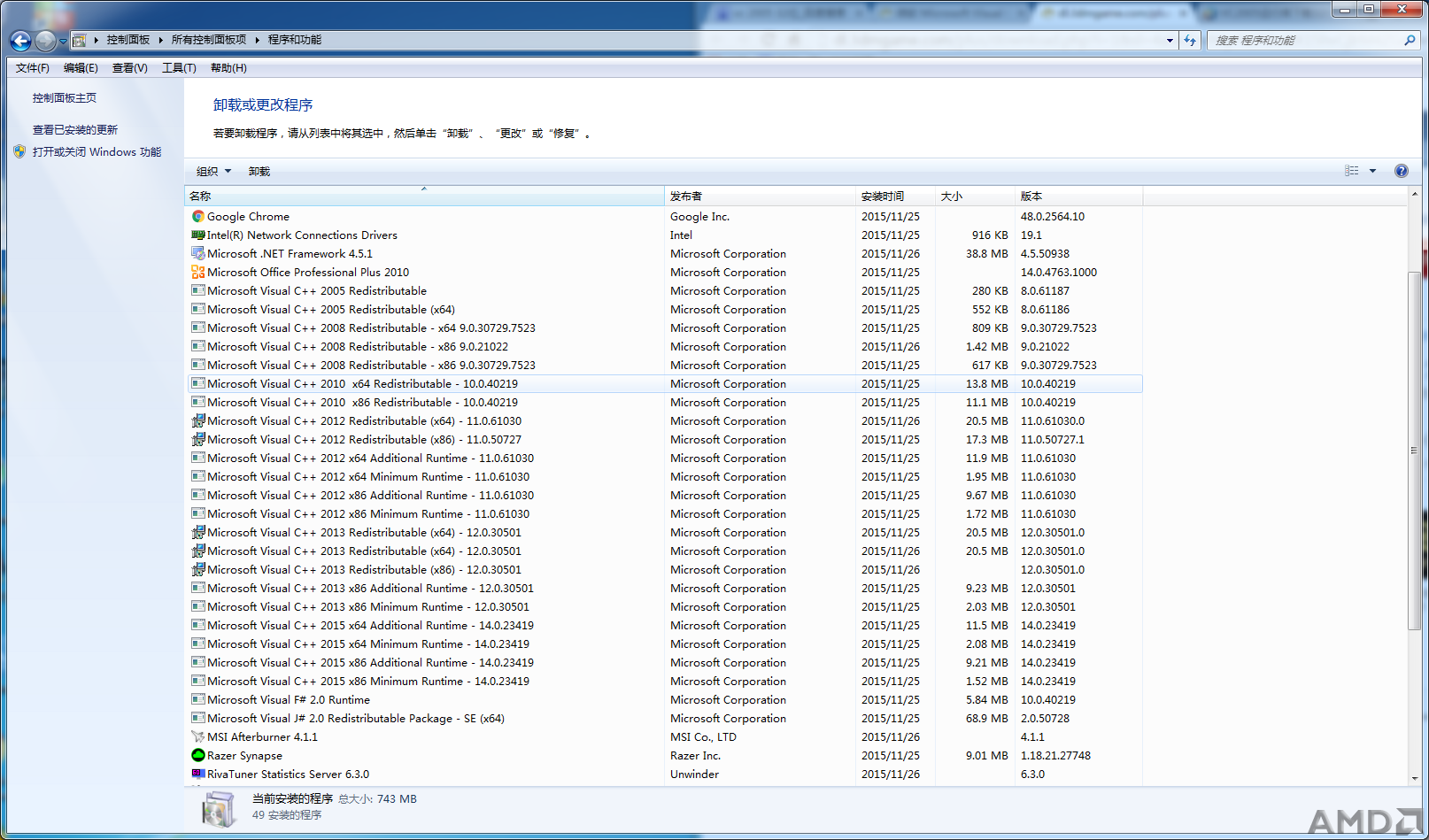Select Microsoft Visual C++ 2010 x86 Redistributable row
1429x840 pixels.
coord(665,402)
